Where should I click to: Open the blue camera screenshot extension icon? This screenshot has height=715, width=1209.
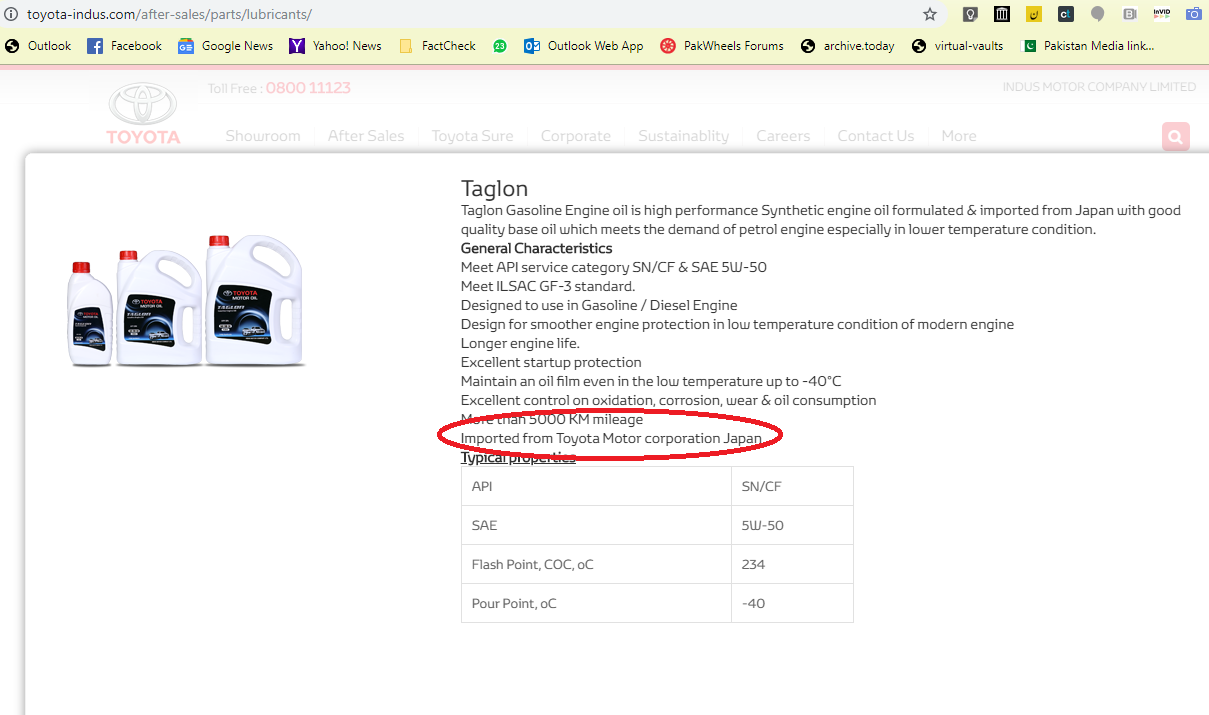click(1194, 14)
